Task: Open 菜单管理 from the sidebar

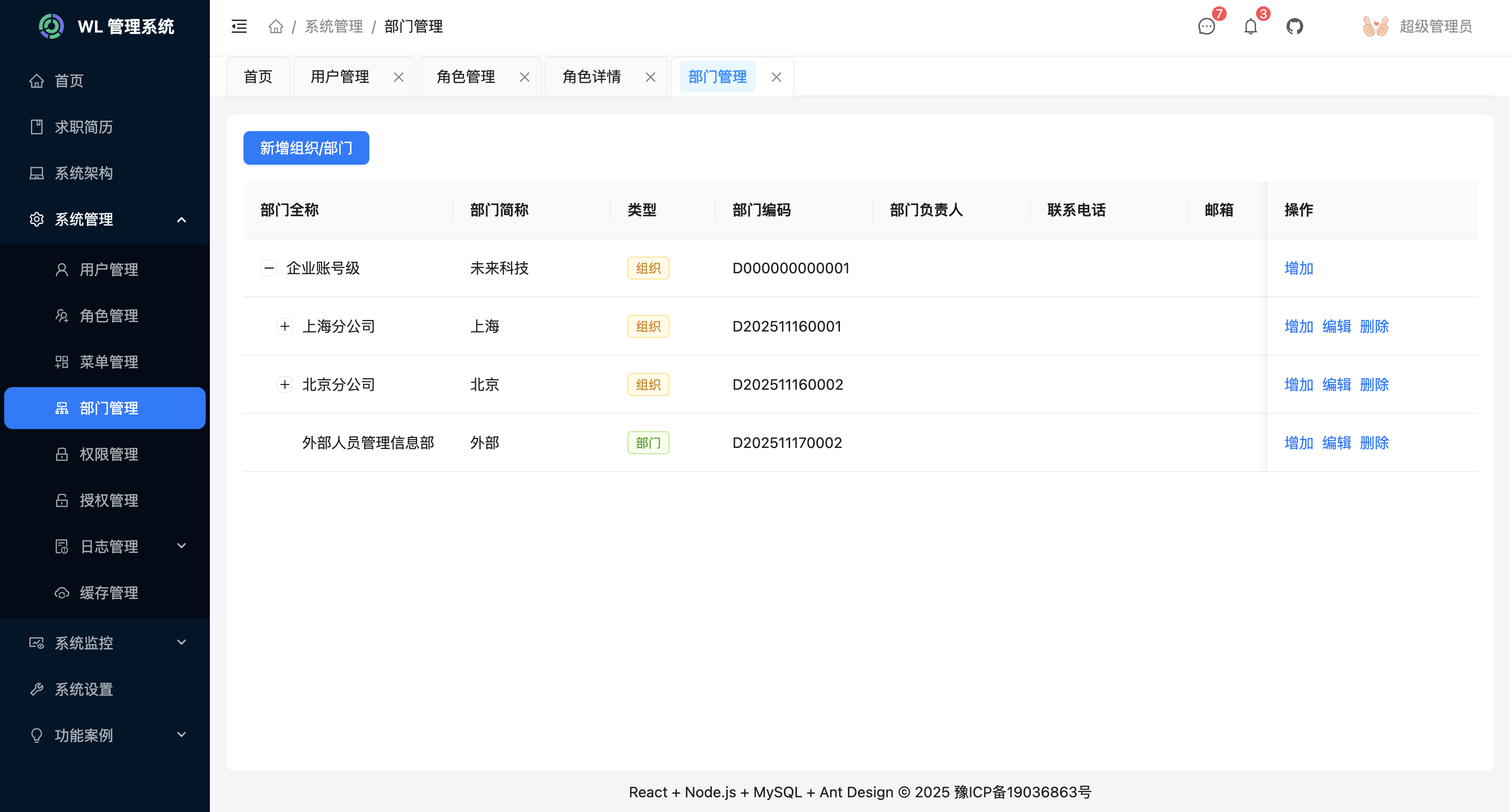Action: 109,362
